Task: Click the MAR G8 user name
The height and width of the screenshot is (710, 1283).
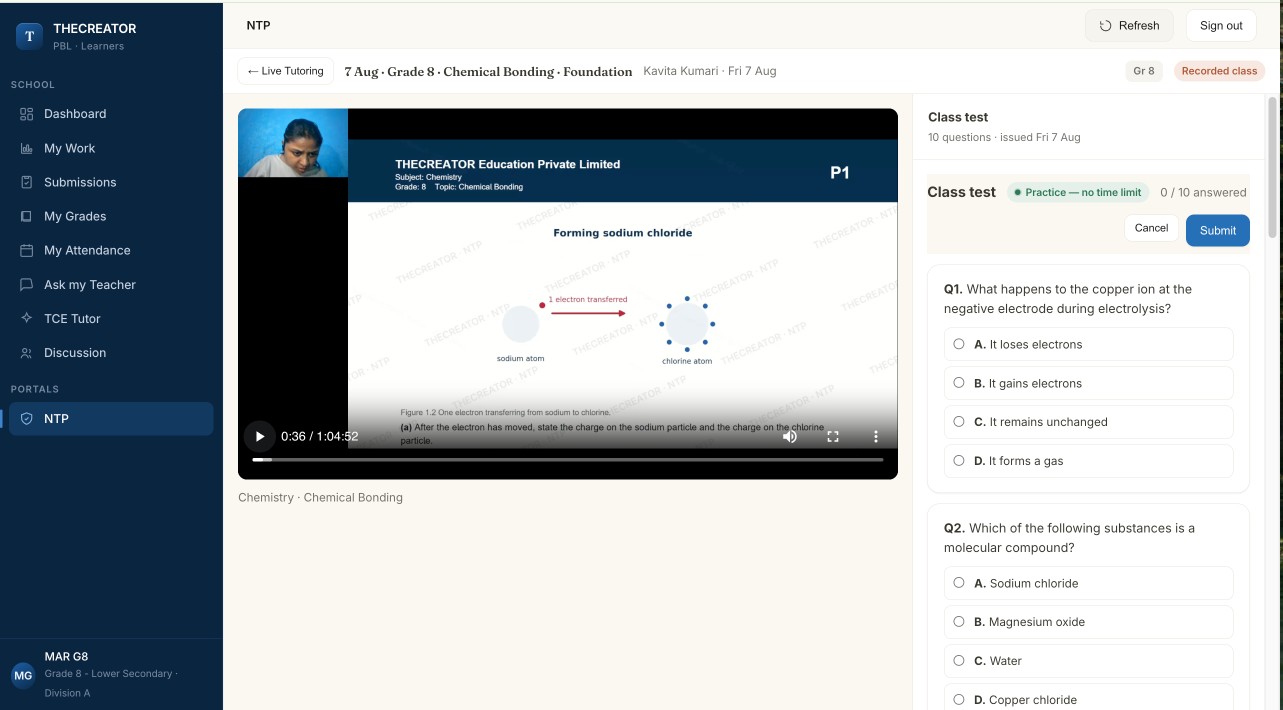Action: [66, 656]
